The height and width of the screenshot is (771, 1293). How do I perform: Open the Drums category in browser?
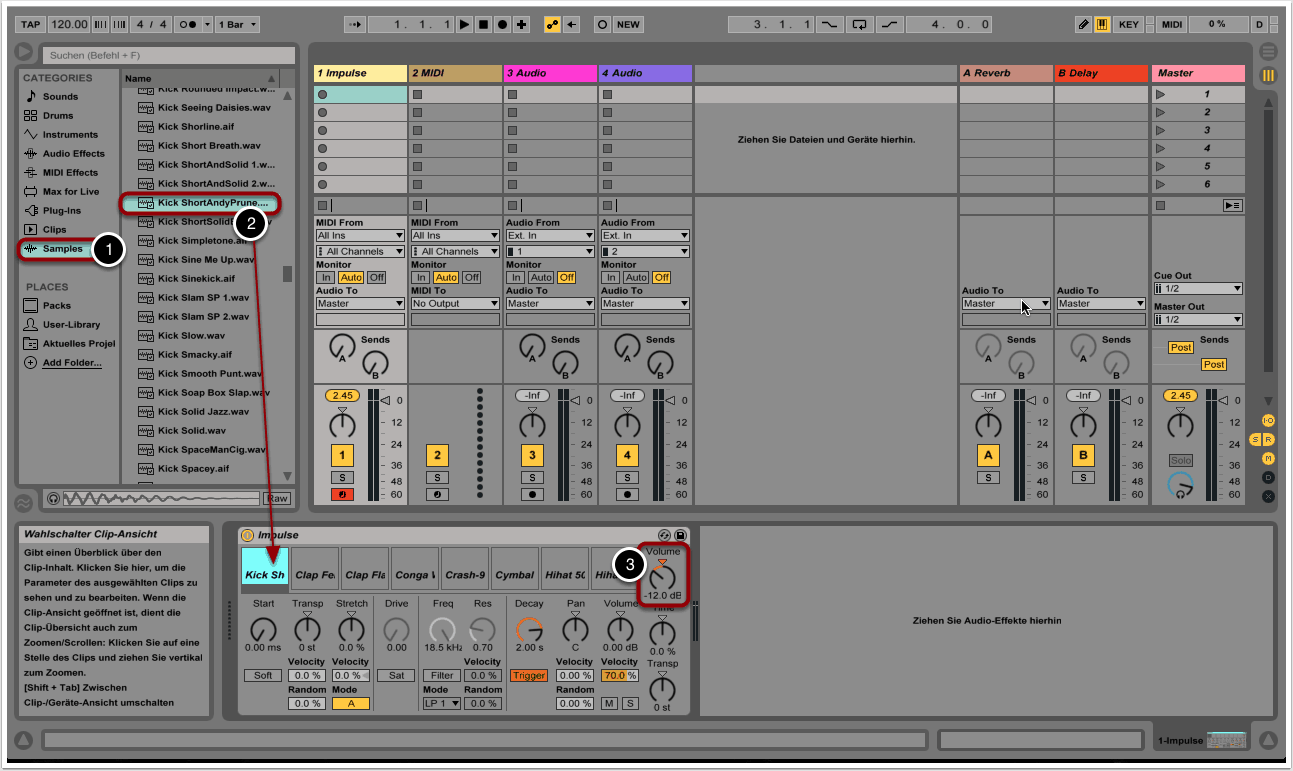tap(58, 116)
